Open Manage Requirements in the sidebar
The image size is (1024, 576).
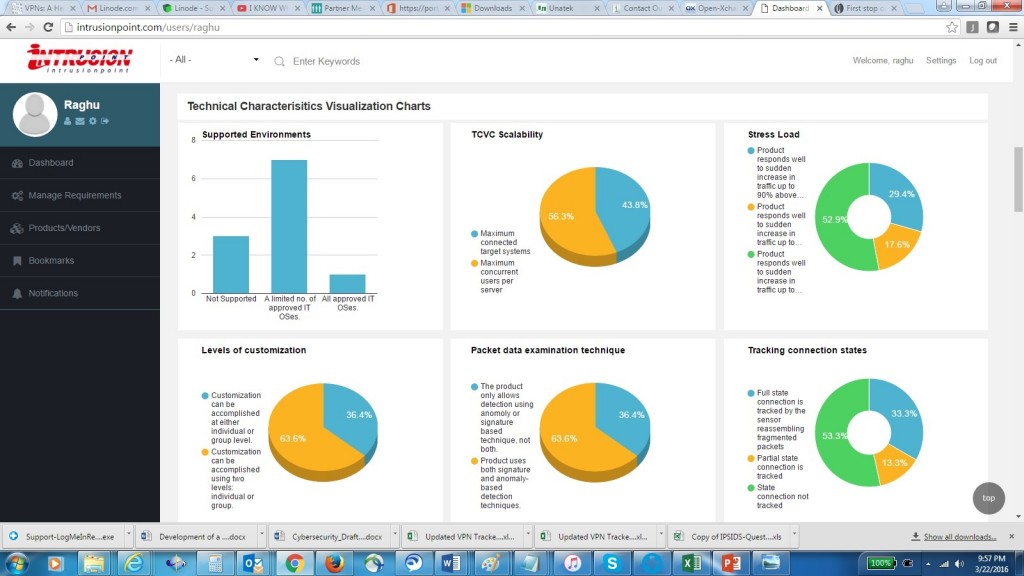pos(74,196)
